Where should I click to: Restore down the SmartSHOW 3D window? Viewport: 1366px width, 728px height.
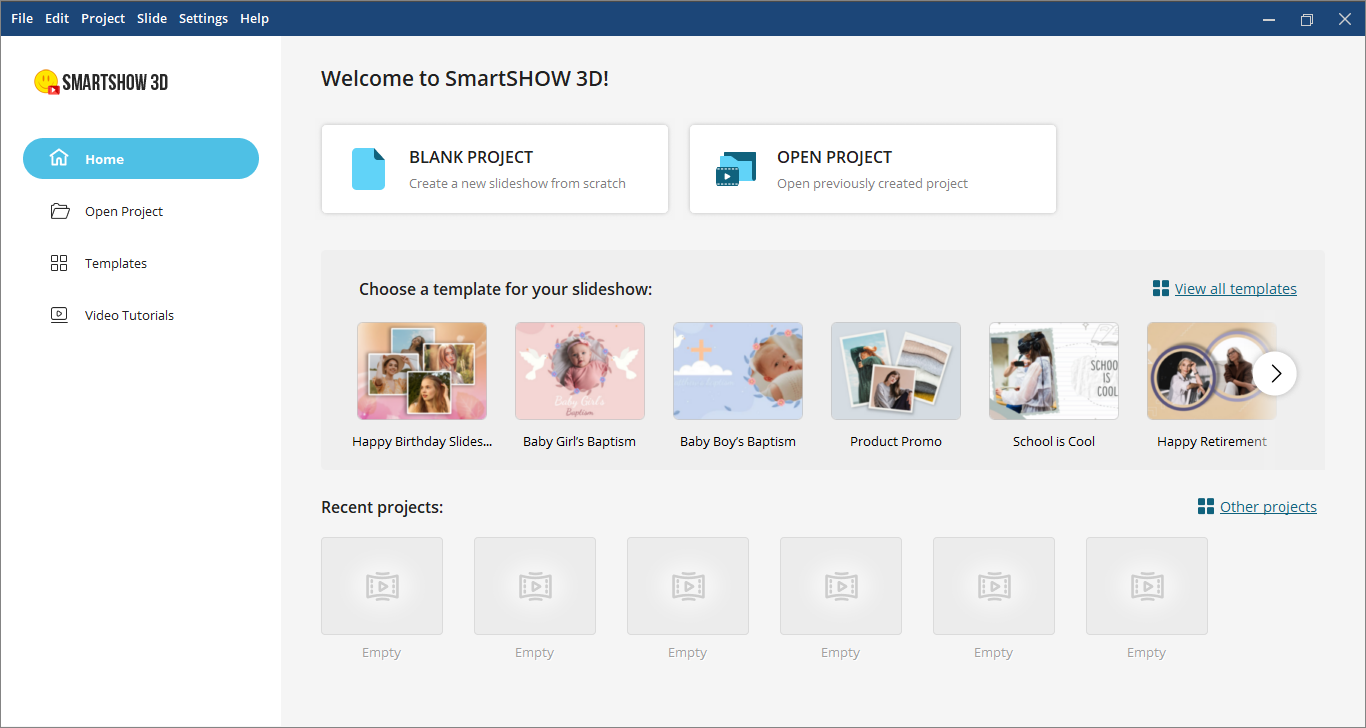click(x=1306, y=19)
